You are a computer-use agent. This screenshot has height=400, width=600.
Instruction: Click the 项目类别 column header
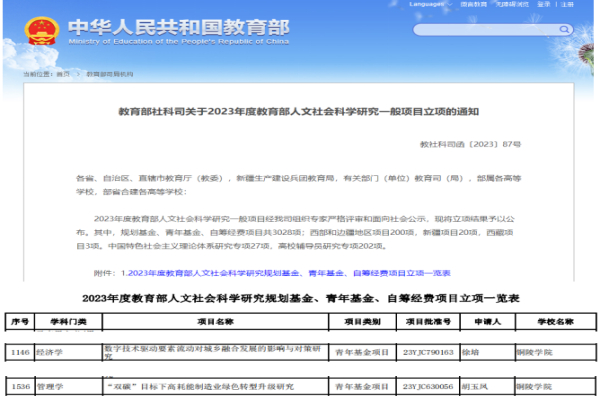click(362, 322)
